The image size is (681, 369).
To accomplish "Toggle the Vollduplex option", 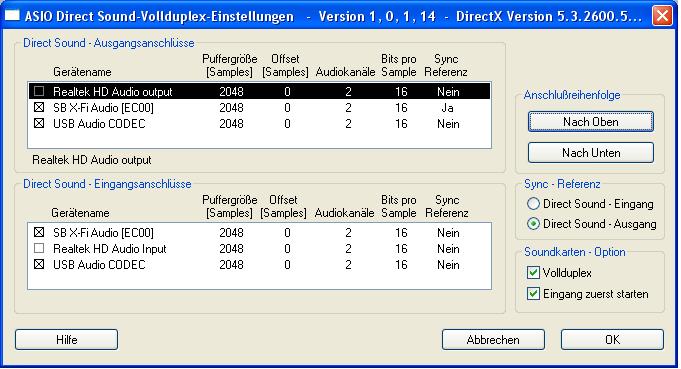I will point(533,273).
